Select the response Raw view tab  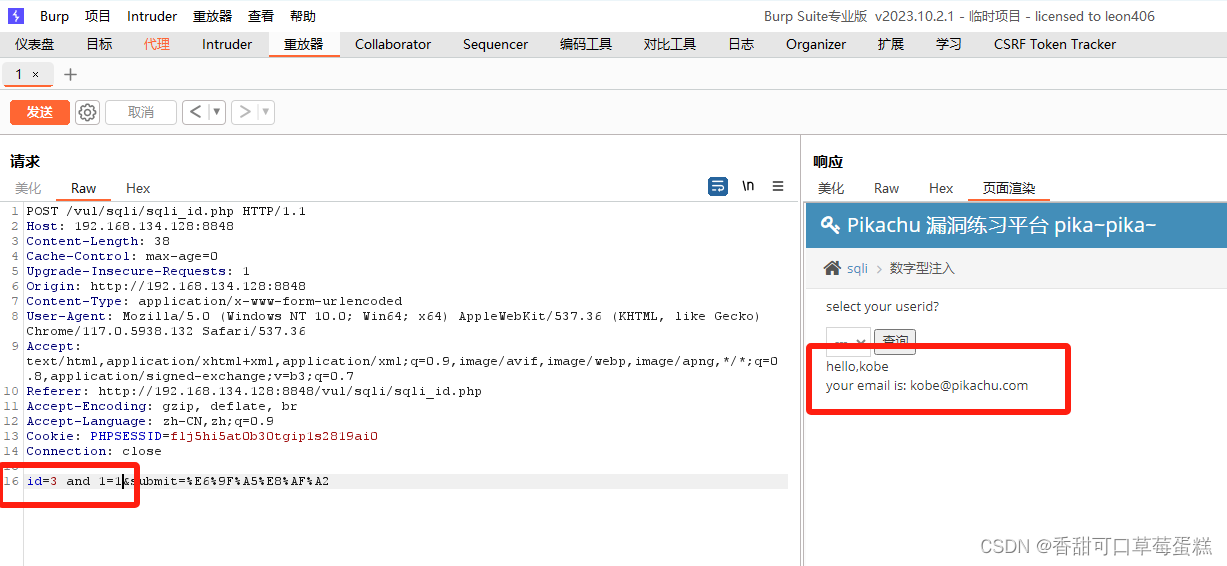point(886,188)
